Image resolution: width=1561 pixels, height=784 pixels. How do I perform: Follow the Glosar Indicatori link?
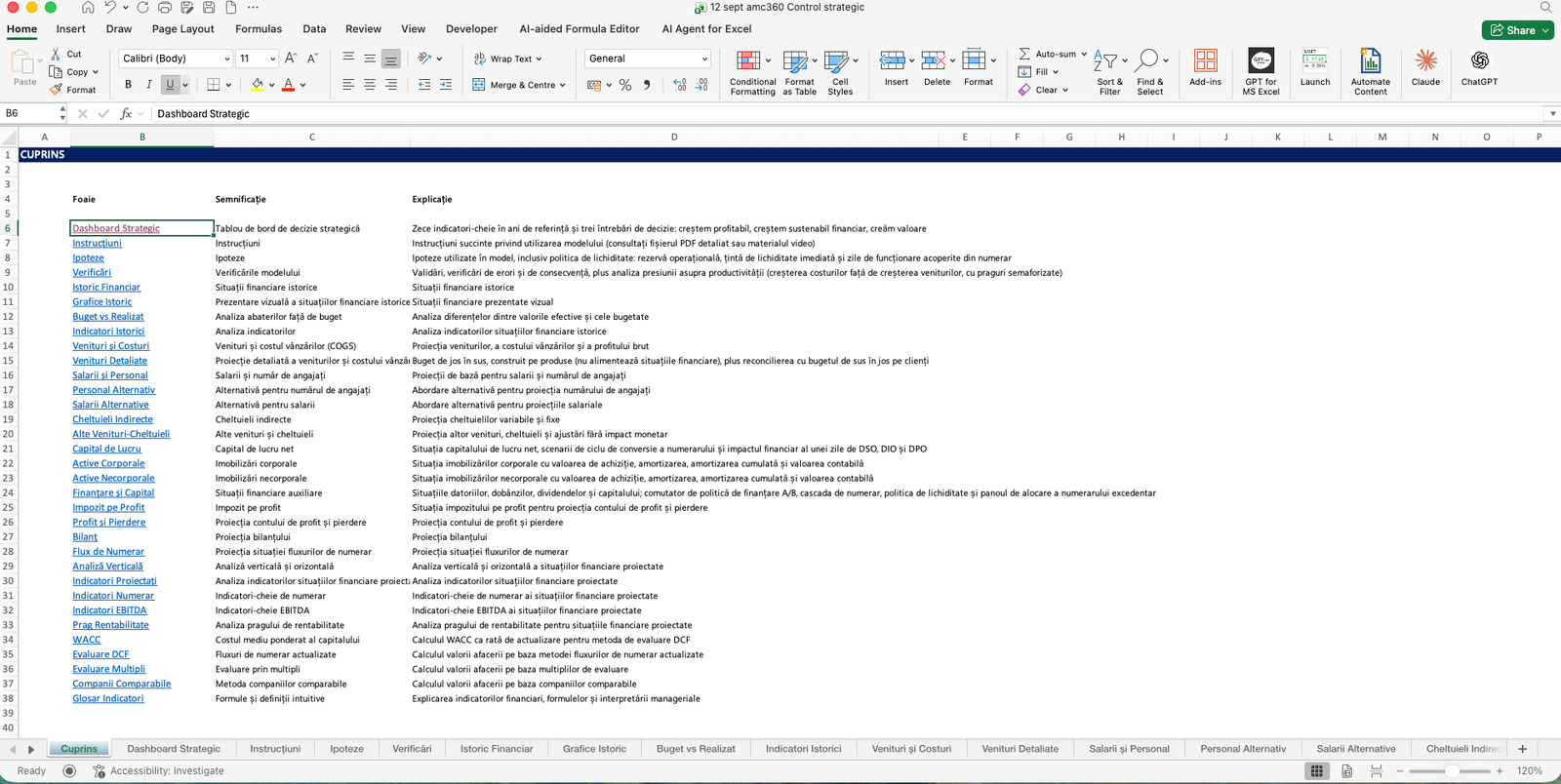click(108, 699)
